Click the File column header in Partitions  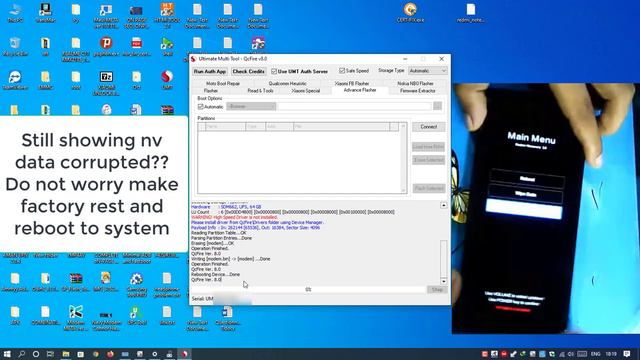point(341,127)
